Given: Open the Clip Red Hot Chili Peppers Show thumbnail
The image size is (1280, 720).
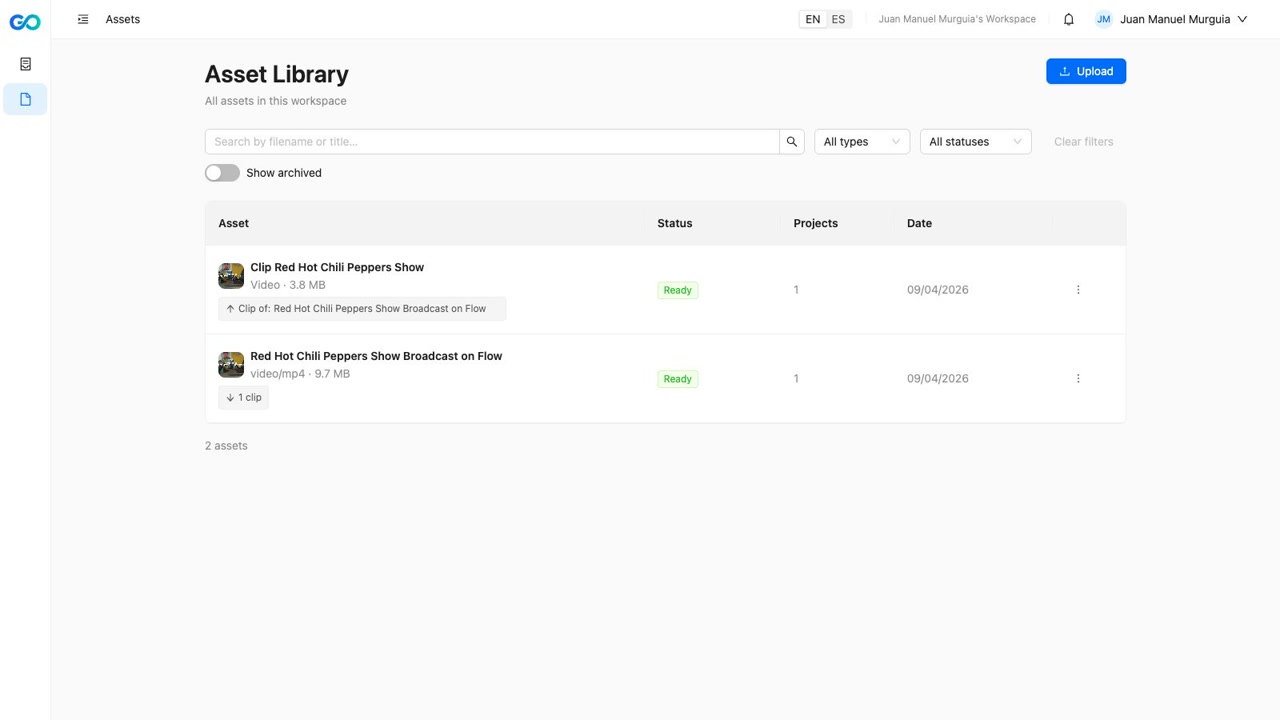Looking at the screenshot, I should 231,276.
